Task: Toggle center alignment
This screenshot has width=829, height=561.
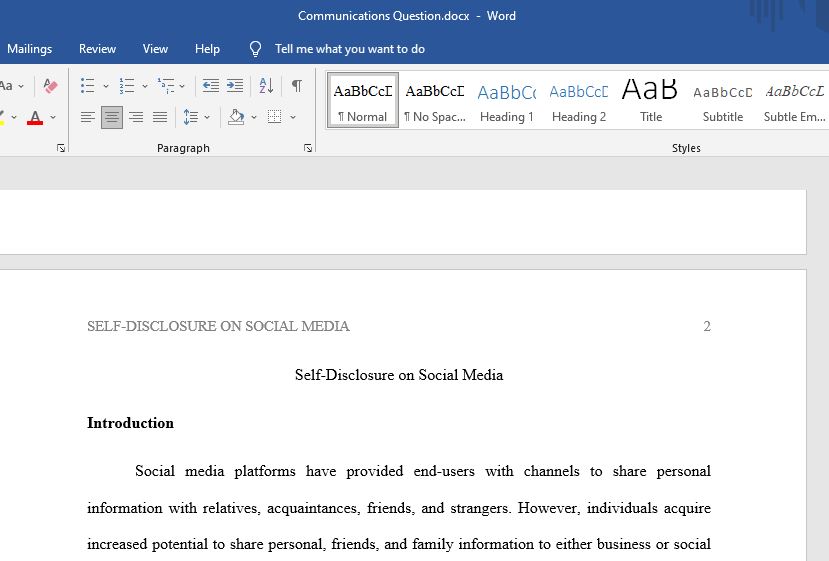Action: [112, 117]
